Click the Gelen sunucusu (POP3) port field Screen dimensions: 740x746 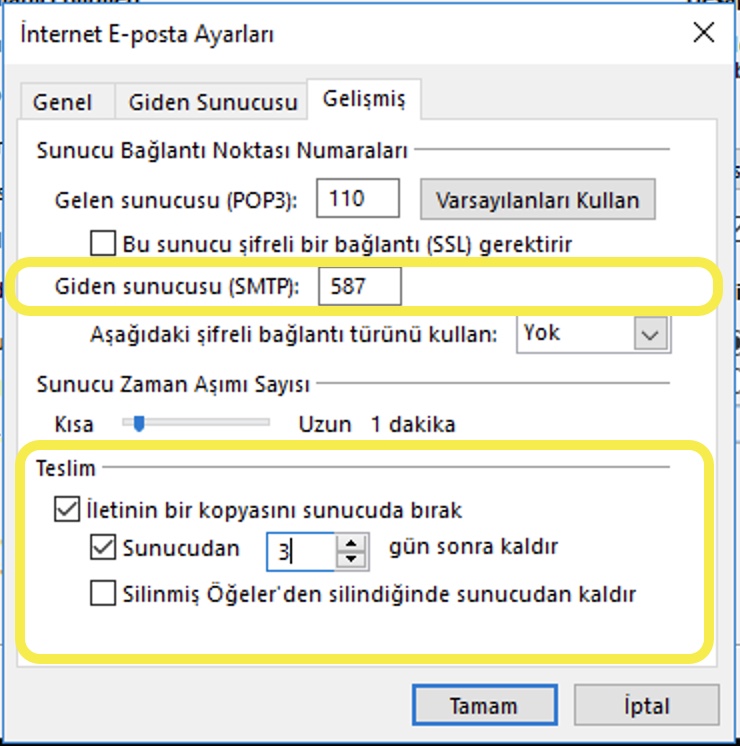tap(357, 198)
